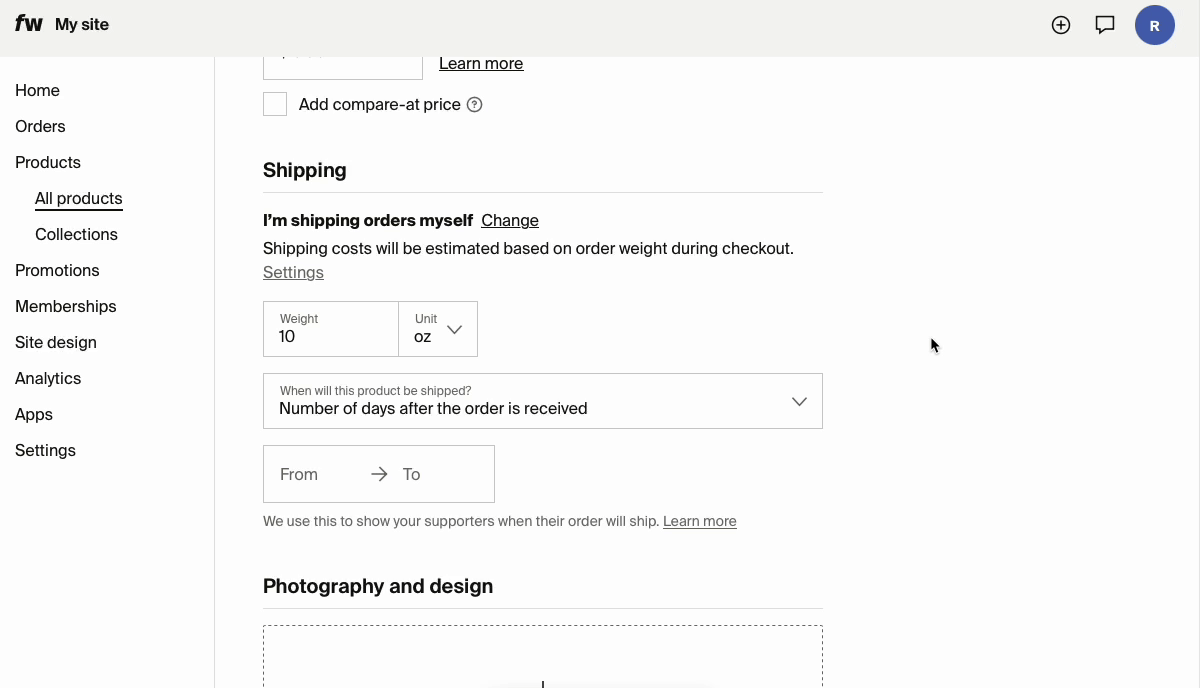Open the chat messages icon
This screenshot has height=688, width=1200.
click(1105, 25)
